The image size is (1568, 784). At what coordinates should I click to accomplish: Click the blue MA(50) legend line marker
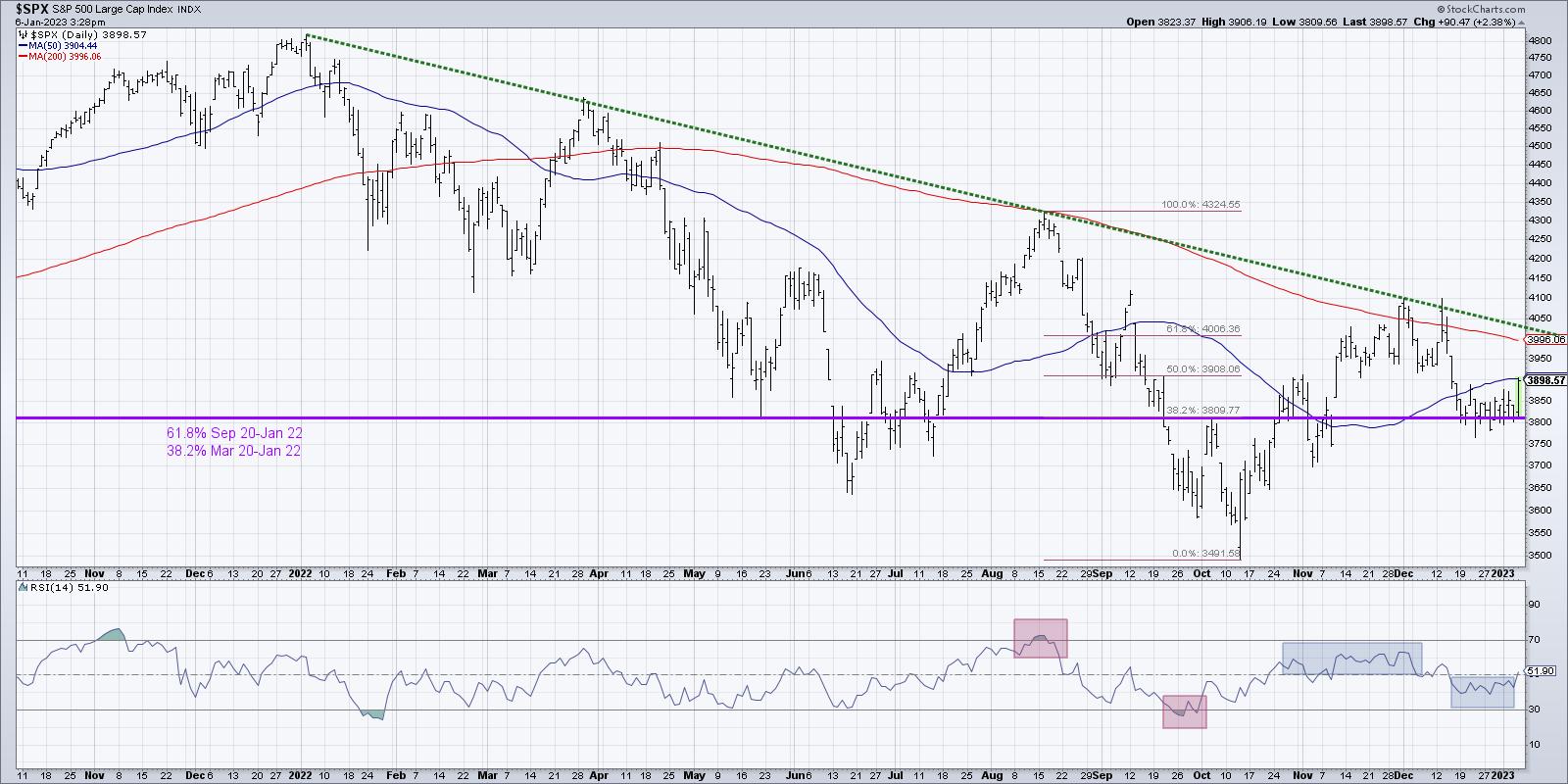[x=22, y=45]
